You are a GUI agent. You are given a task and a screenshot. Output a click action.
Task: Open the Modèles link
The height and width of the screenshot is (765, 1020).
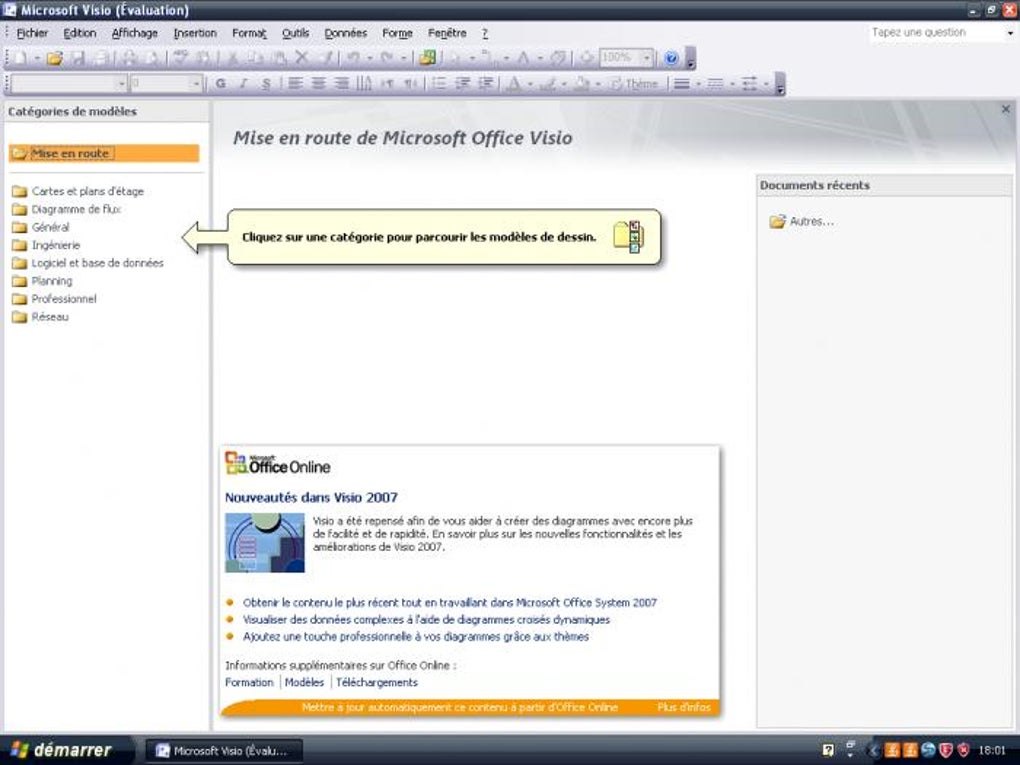[x=304, y=682]
